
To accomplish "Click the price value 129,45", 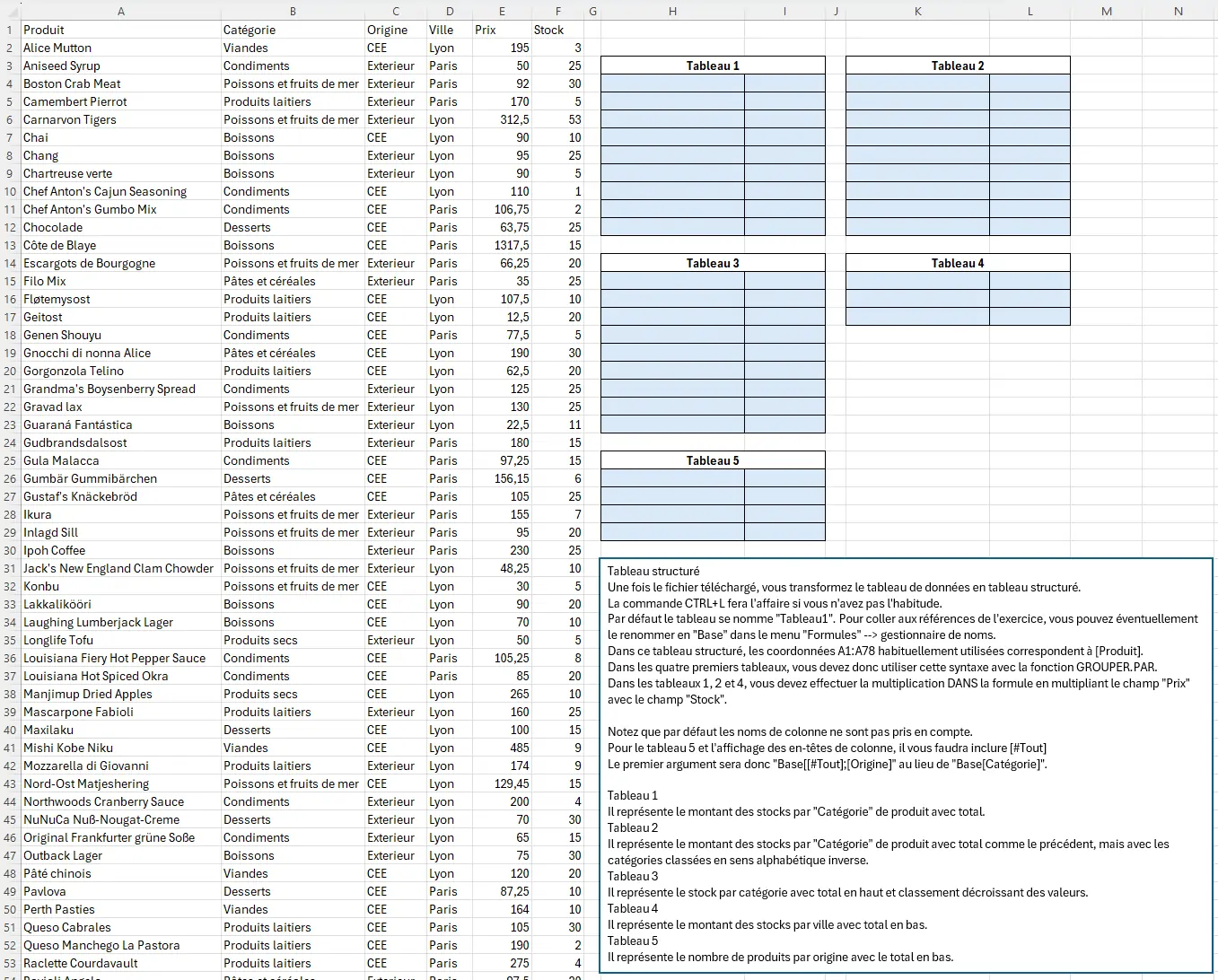I will [502, 783].
